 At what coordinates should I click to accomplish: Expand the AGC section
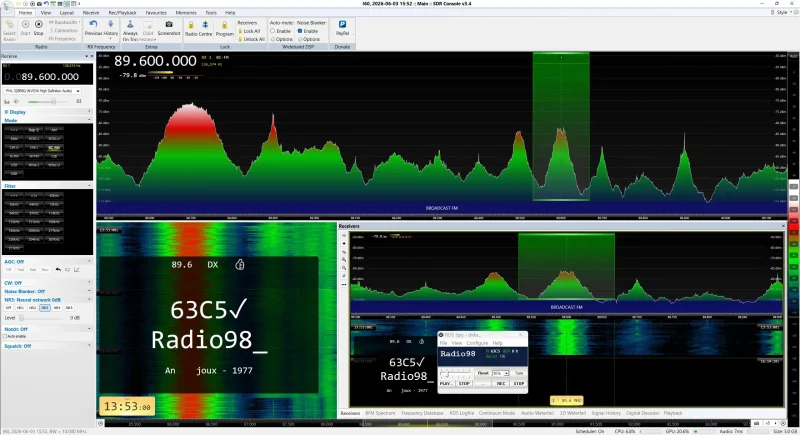[x=90, y=262]
